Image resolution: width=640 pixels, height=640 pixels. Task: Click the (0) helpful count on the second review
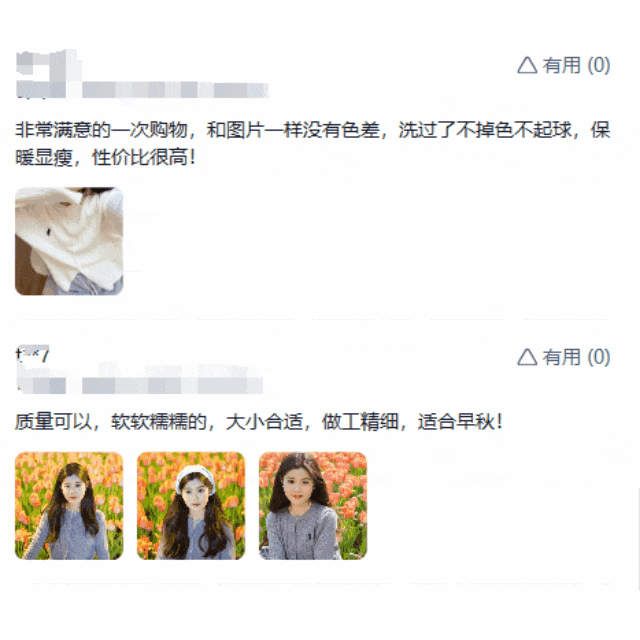(598, 357)
